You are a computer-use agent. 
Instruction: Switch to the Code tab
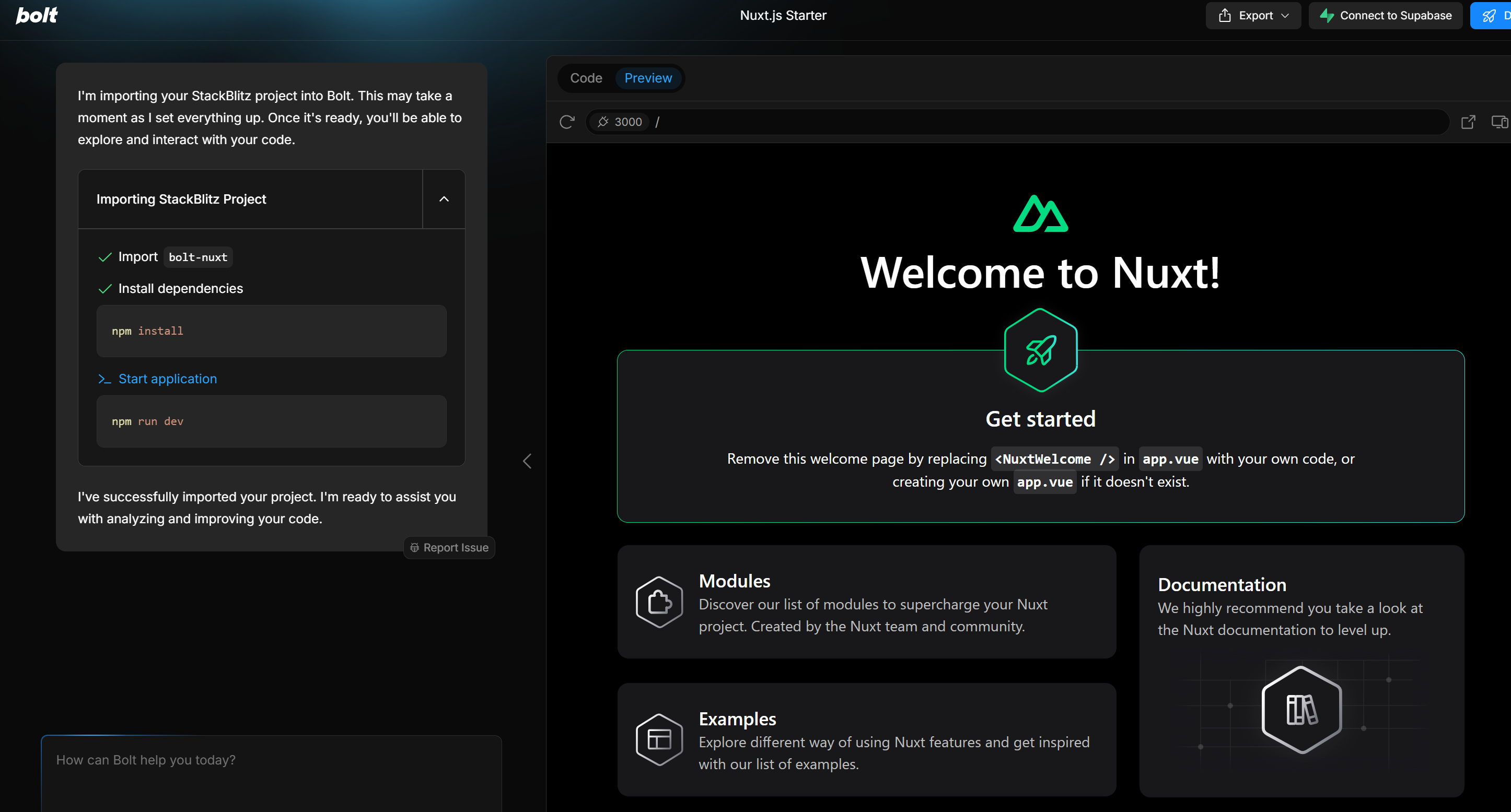(585, 78)
